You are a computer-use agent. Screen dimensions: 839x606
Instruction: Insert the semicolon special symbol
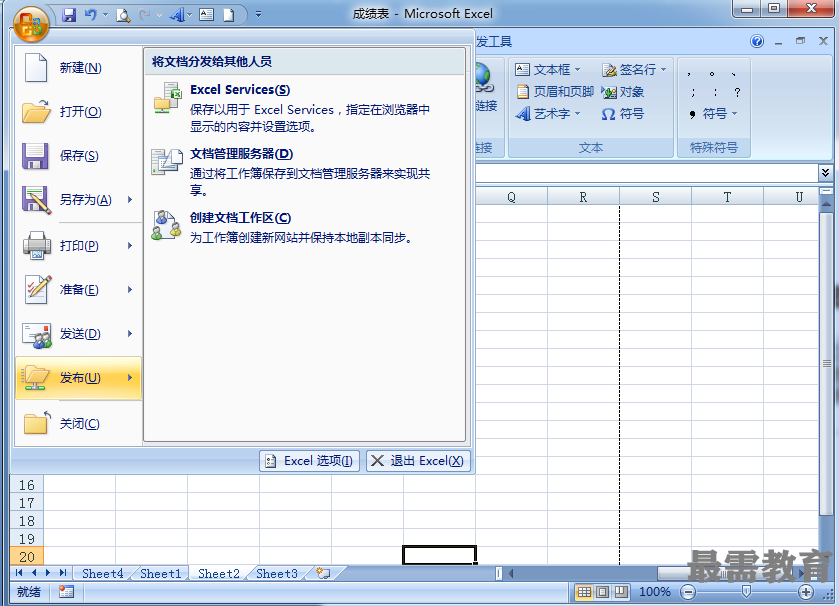coord(692,93)
